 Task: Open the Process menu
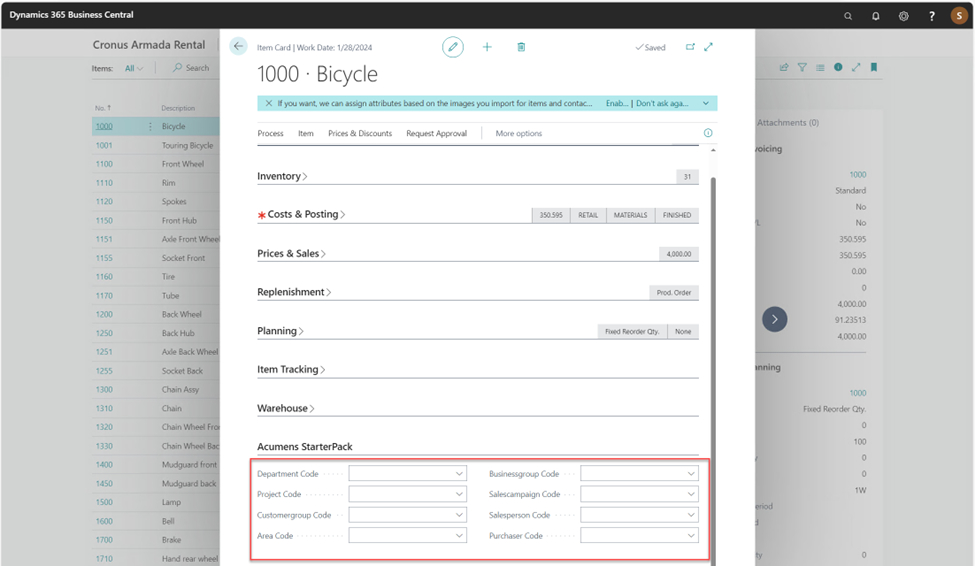[x=270, y=133]
